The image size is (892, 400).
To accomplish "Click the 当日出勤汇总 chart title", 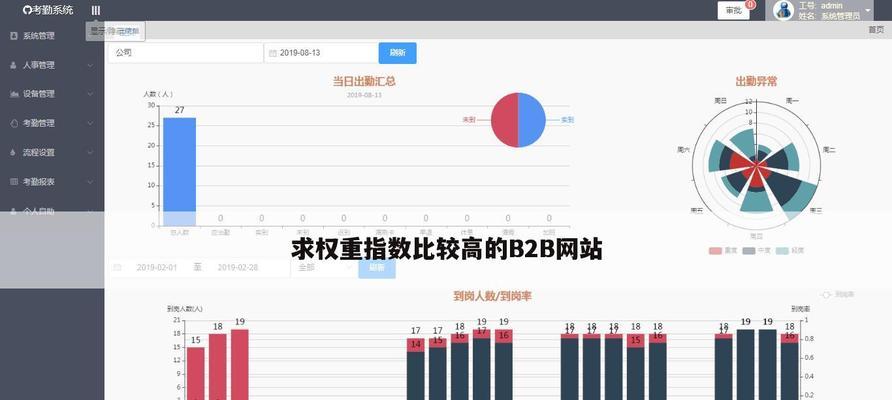I will (x=364, y=81).
